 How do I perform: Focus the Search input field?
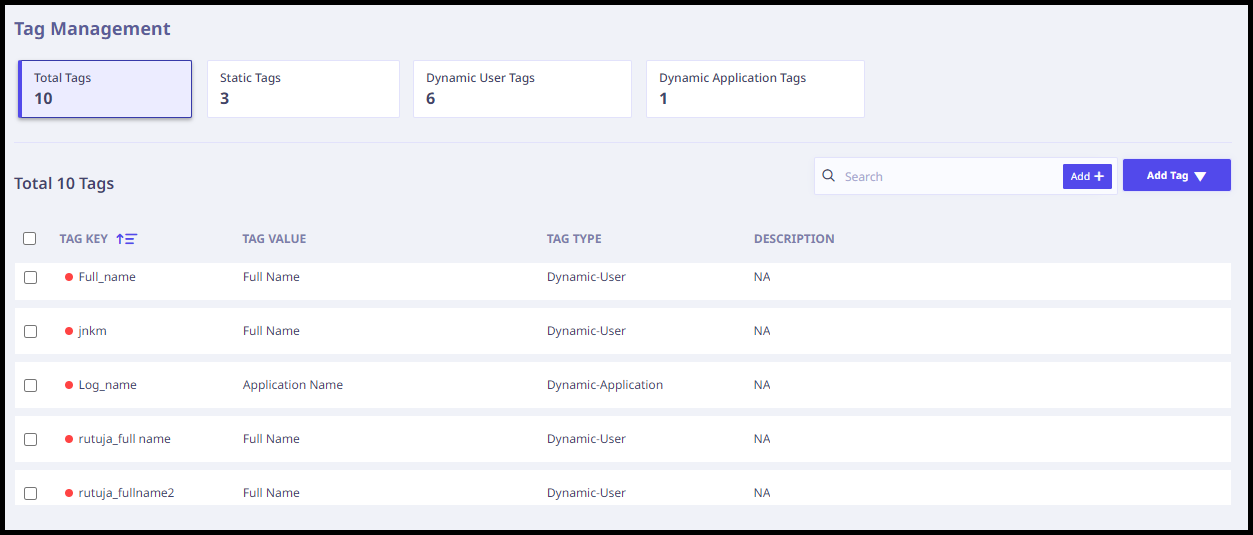click(x=945, y=177)
